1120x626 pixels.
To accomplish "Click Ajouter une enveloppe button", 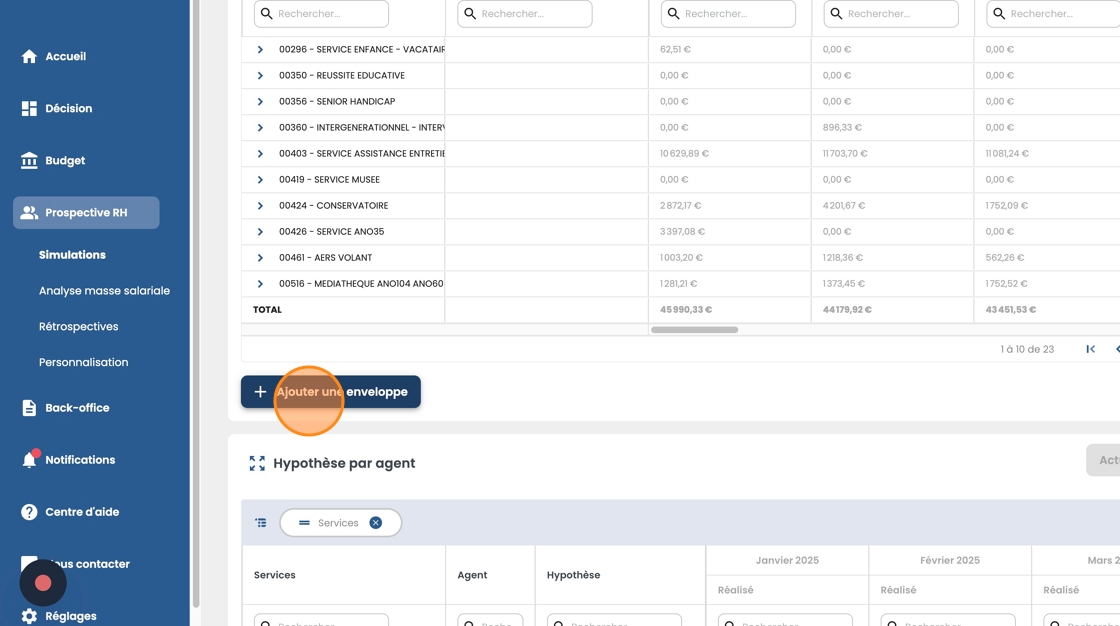I will coord(331,392).
